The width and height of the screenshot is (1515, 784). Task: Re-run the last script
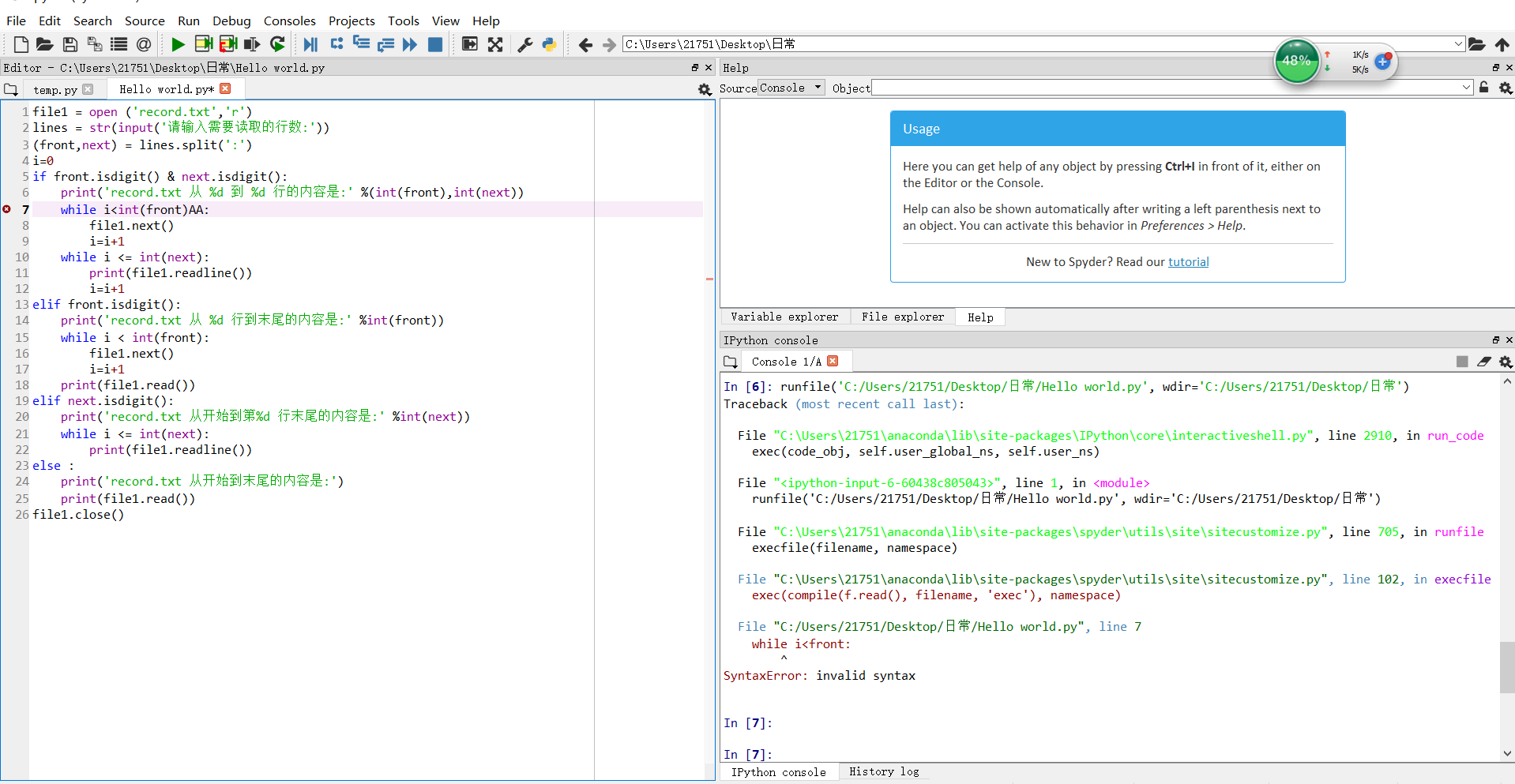[x=277, y=44]
